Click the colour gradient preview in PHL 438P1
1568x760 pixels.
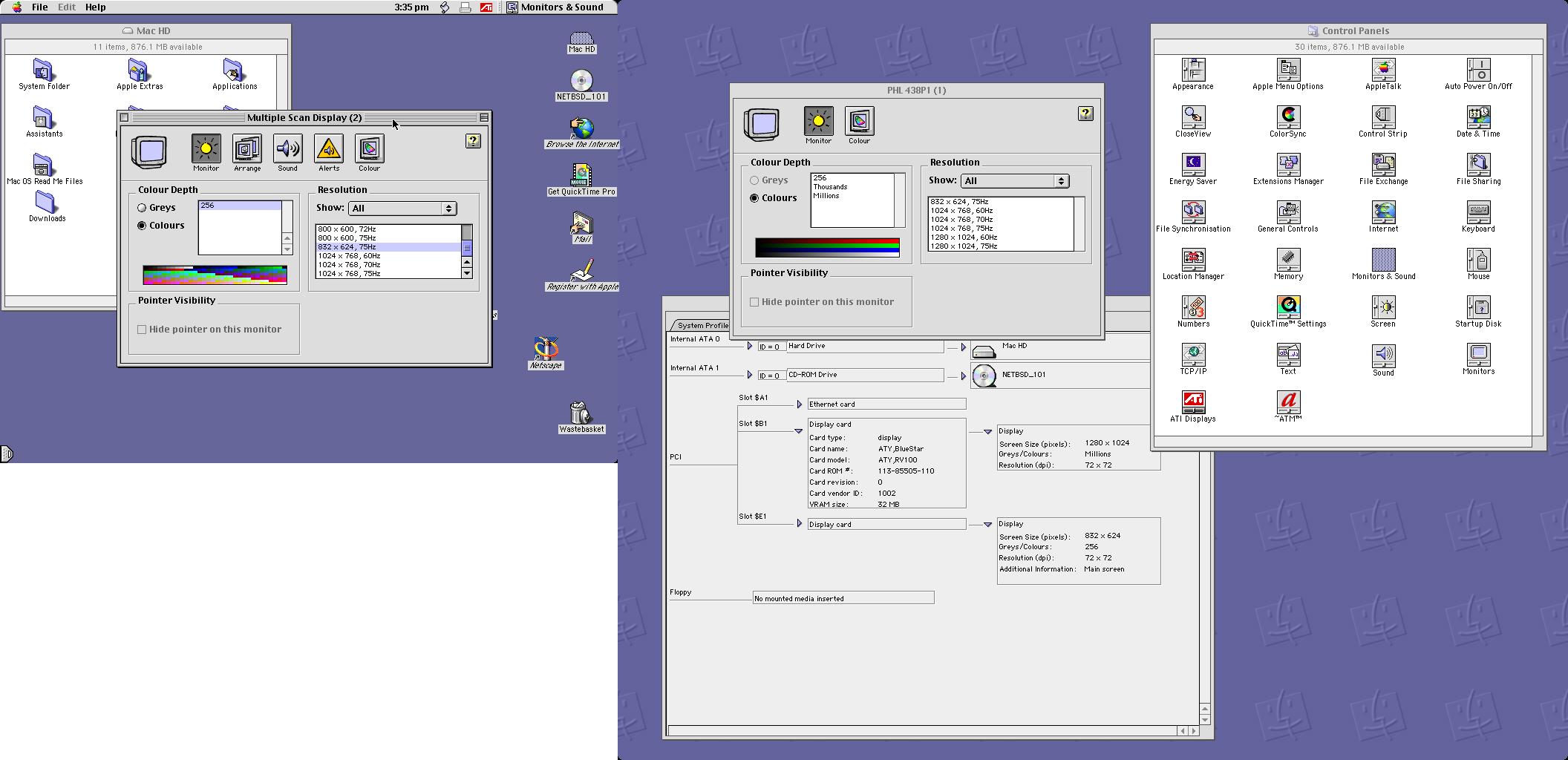pos(828,247)
